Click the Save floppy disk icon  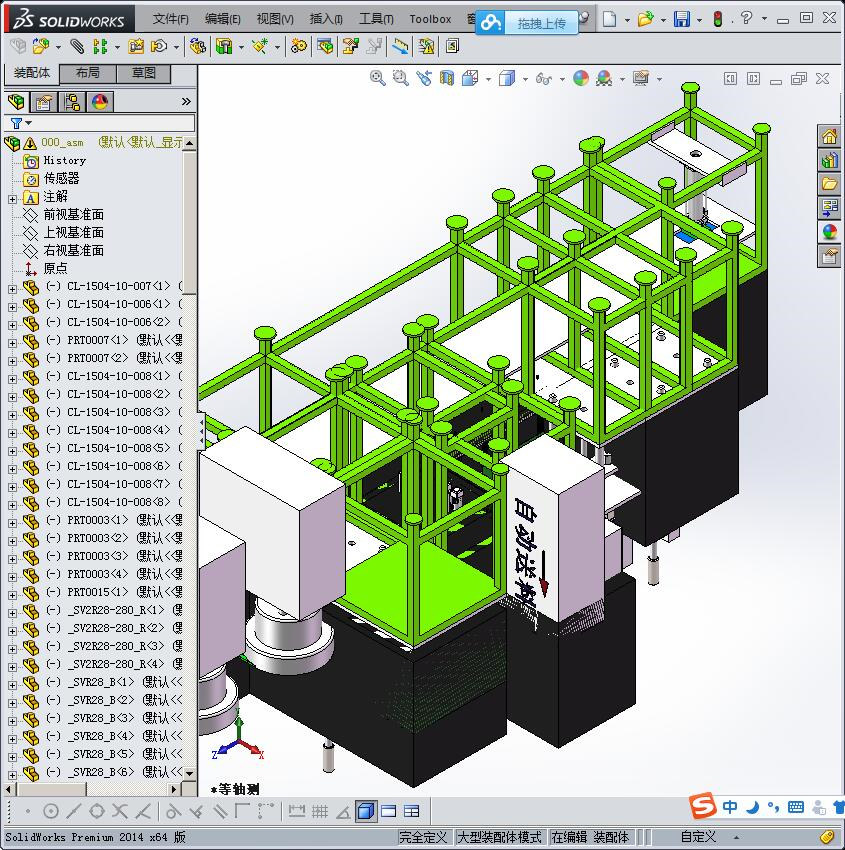[x=682, y=20]
